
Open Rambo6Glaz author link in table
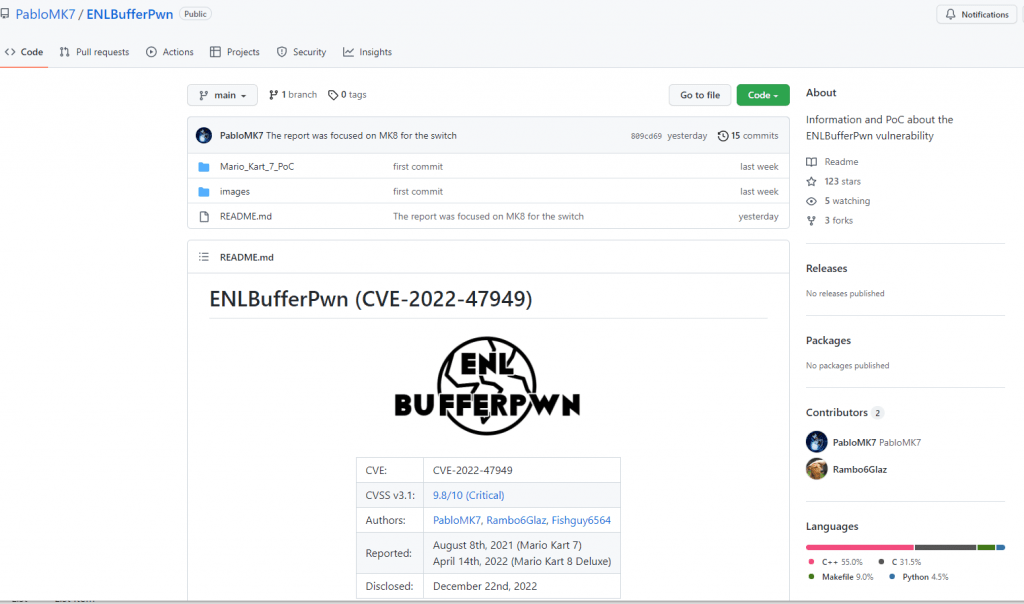pyautogui.click(x=517, y=520)
